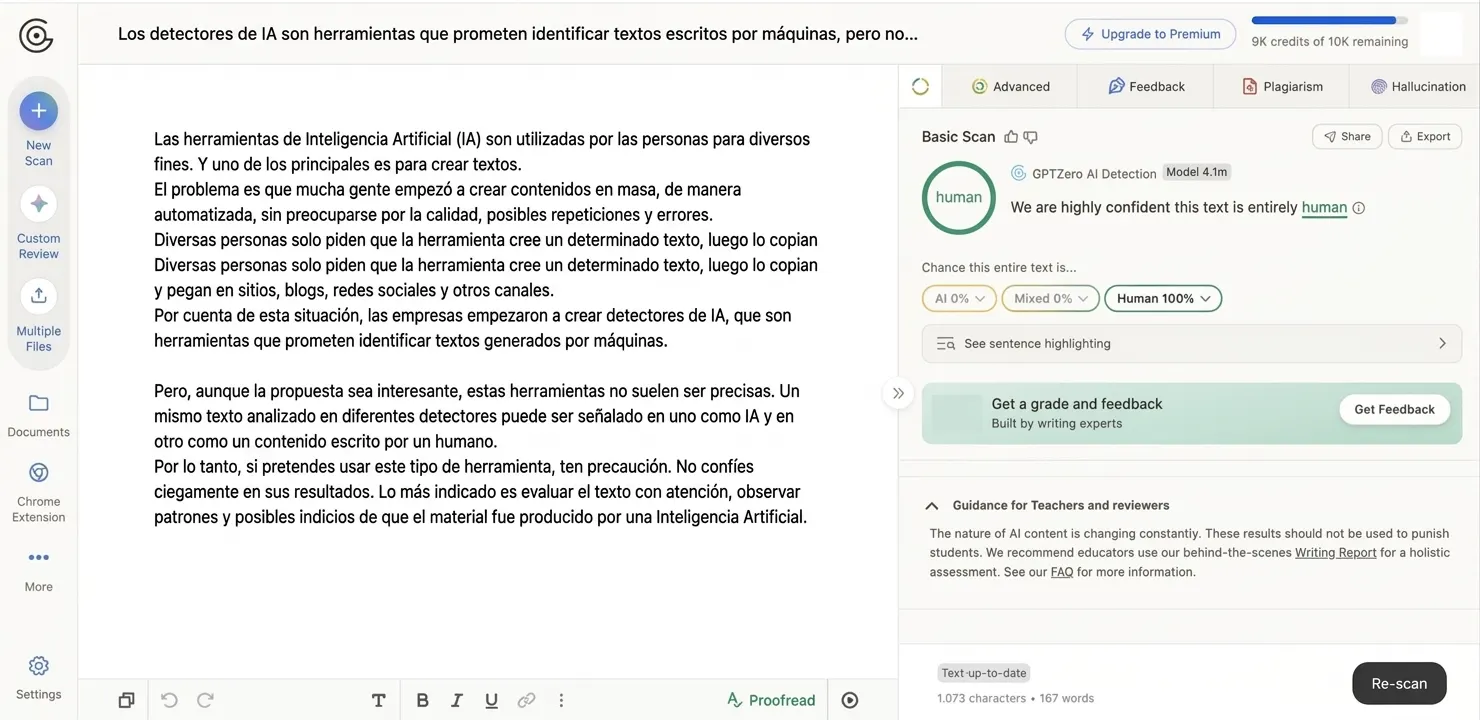
Task: Toggle italic formatting
Action: pos(457,700)
